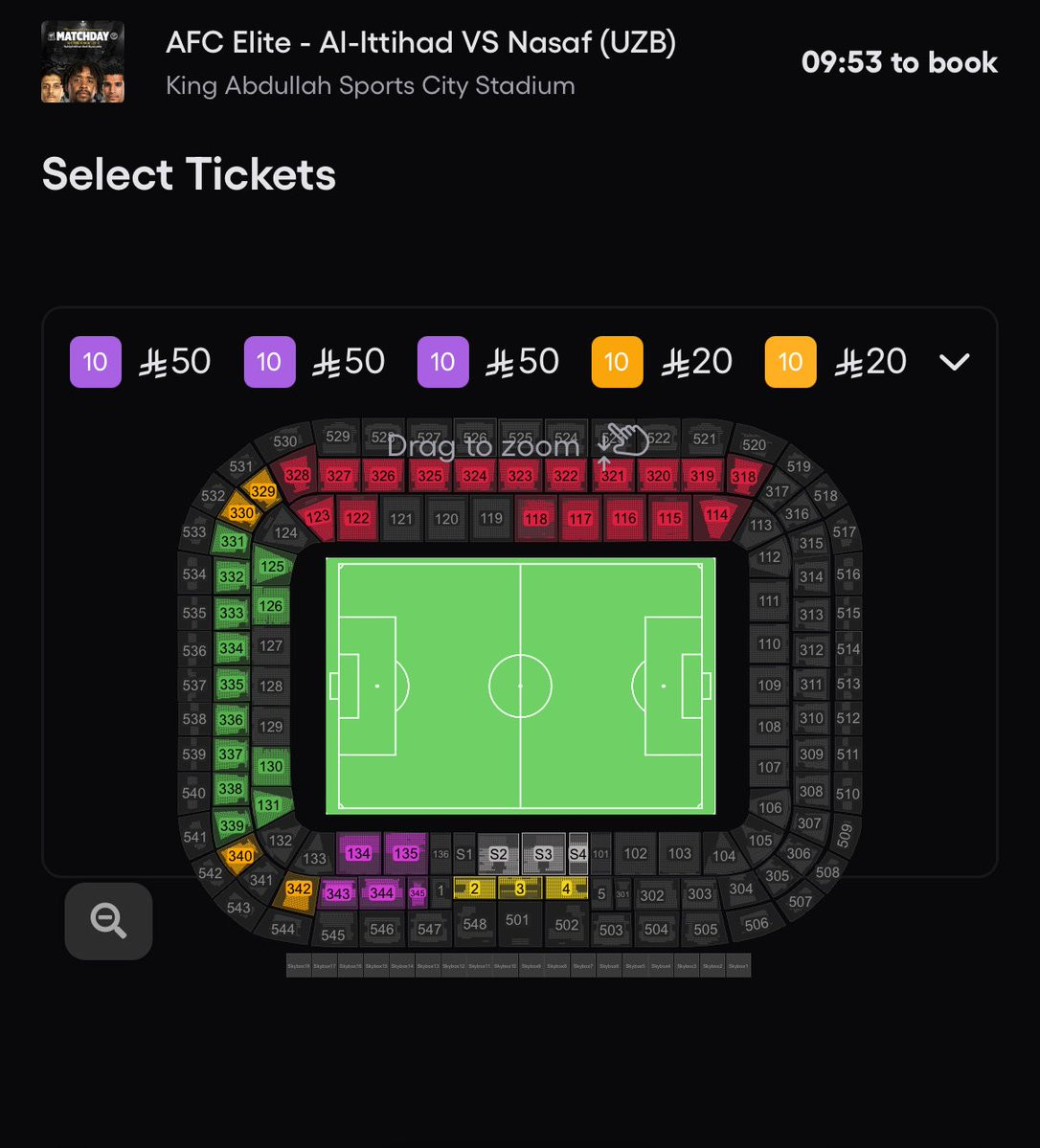1040x1148 pixels.
Task: Click King Abdullah Sports City Stadium text
Action: (x=371, y=86)
